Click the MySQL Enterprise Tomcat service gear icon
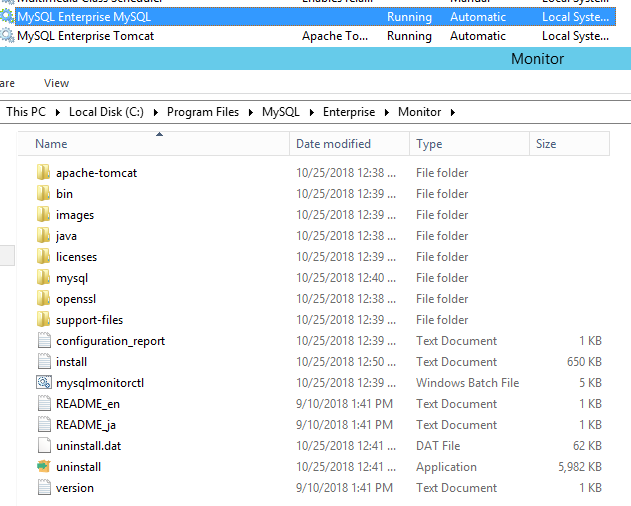 point(7,36)
